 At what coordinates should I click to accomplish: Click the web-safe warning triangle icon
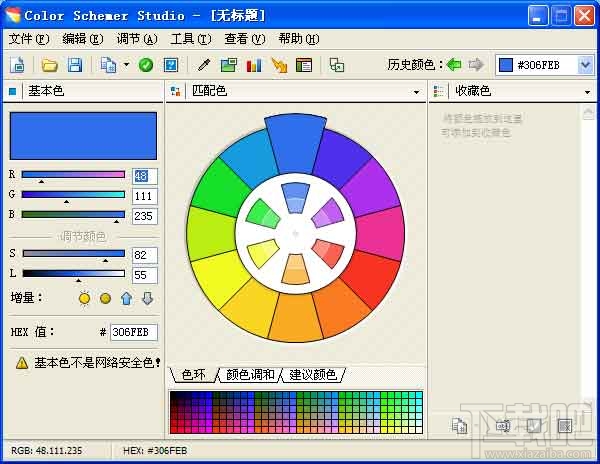tap(22, 363)
